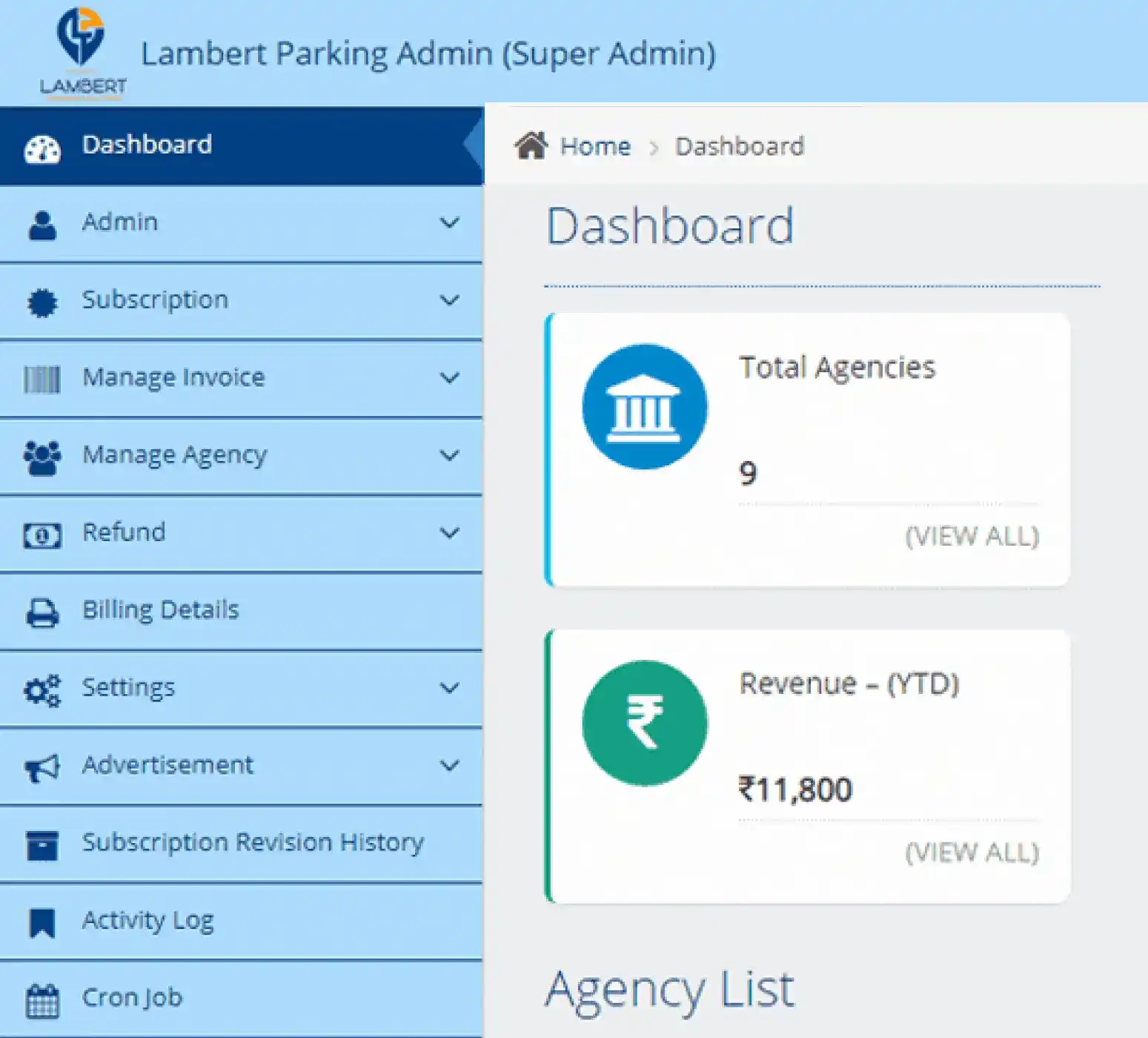Screen dimensions: 1148x1038
Task: Expand the Subscription menu chevron
Action: [449, 300]
